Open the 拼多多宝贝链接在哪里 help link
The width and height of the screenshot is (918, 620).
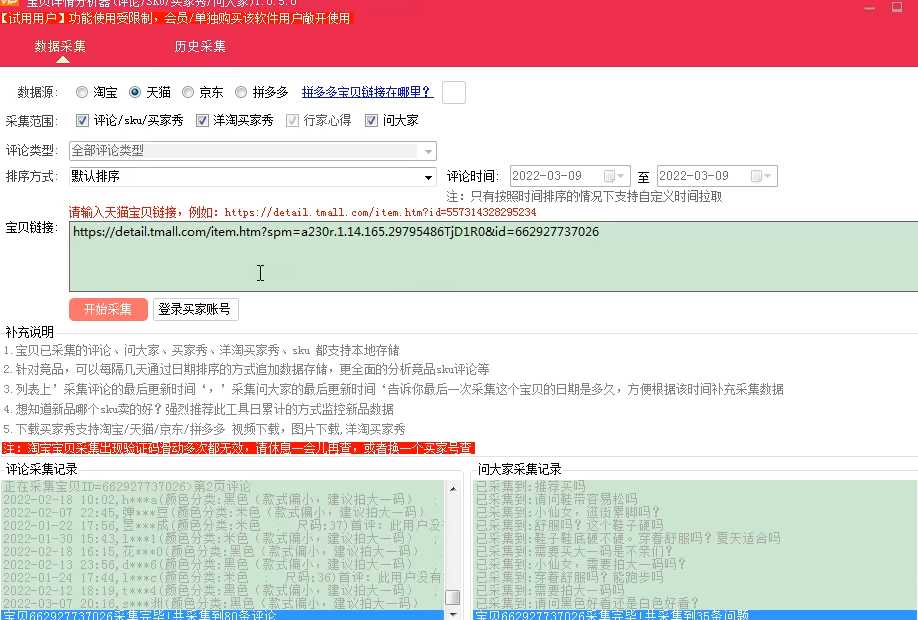point(367,92)
